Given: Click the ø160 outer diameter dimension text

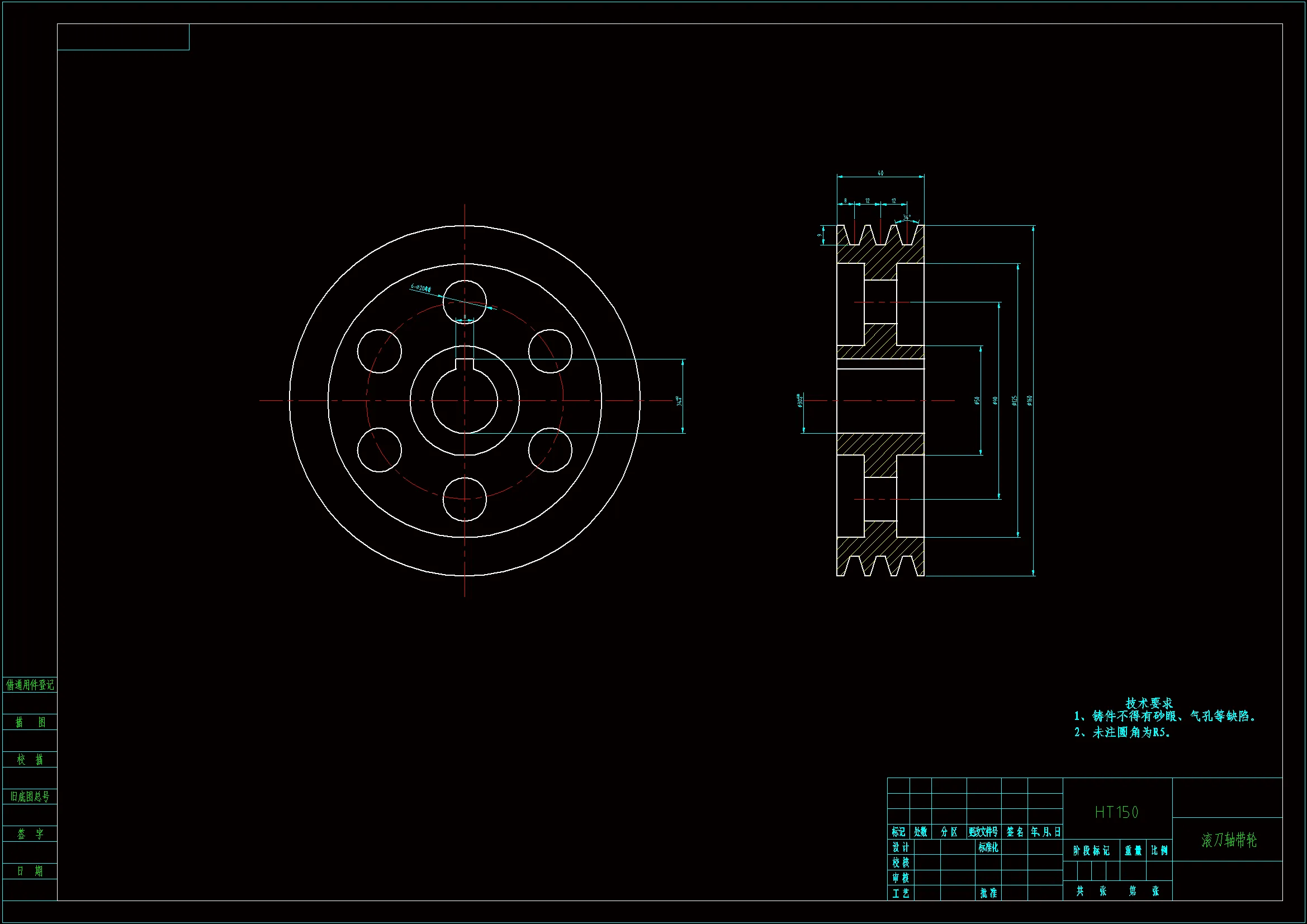Looking at the screenshot, I should tap(1029, 401).
